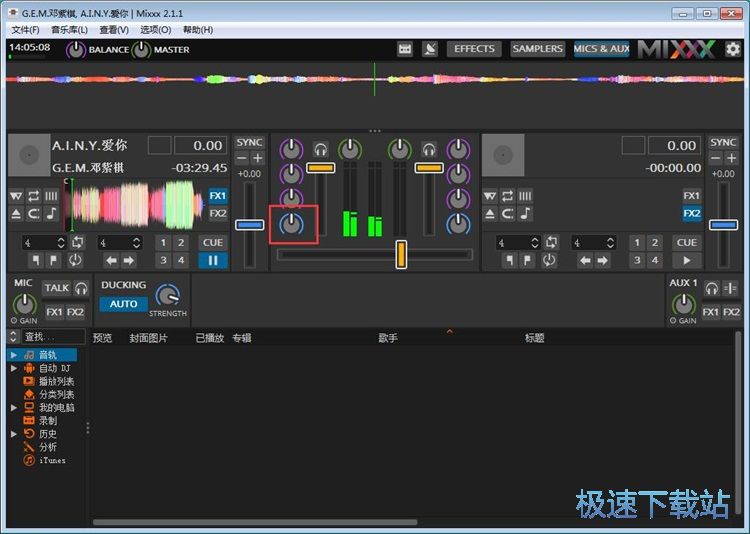The width and height of the screenshot is (750, 534).
Task: Click the recording cassette icon in top bar
Action: (x=405, y=49)
